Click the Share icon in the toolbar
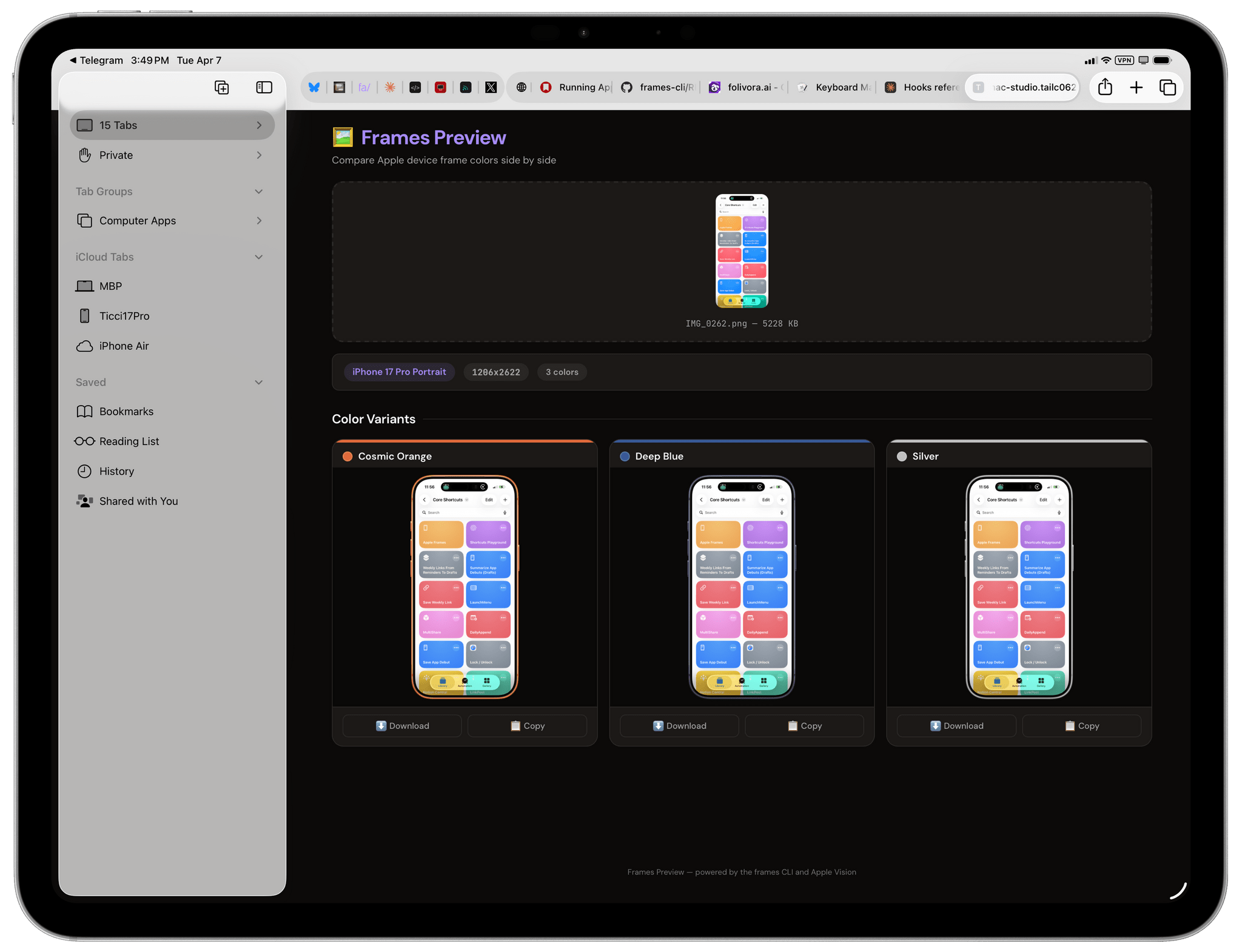 [1105, 87]
